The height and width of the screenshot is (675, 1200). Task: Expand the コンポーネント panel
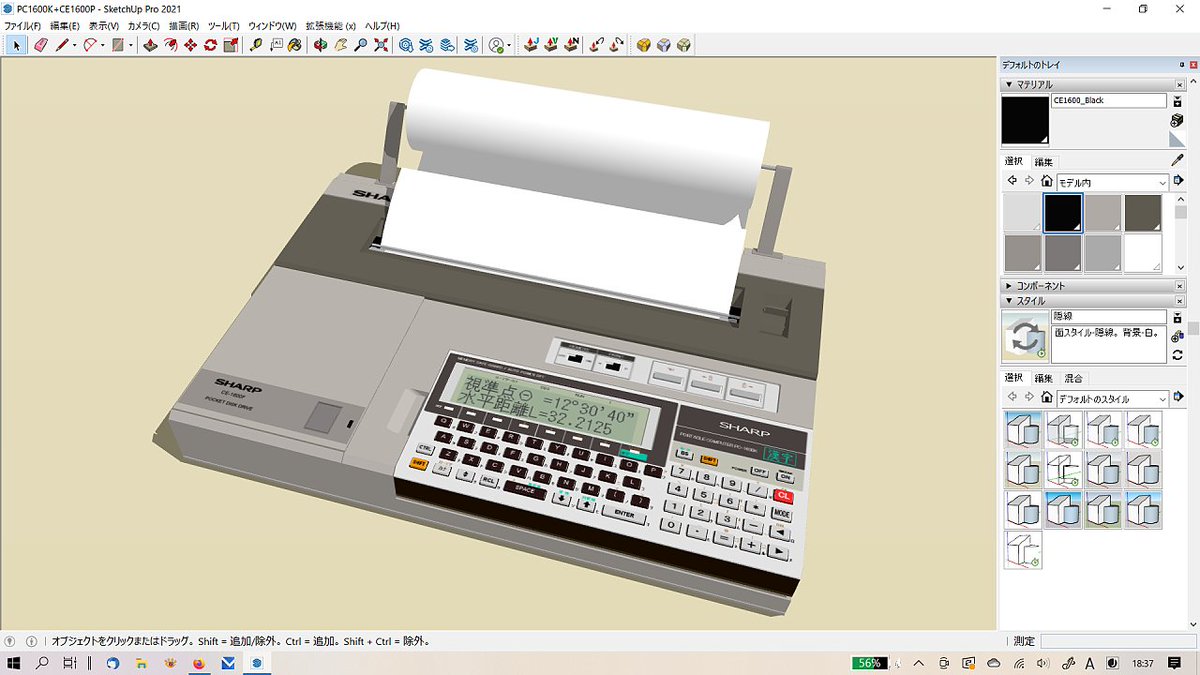pos(1009,286)
